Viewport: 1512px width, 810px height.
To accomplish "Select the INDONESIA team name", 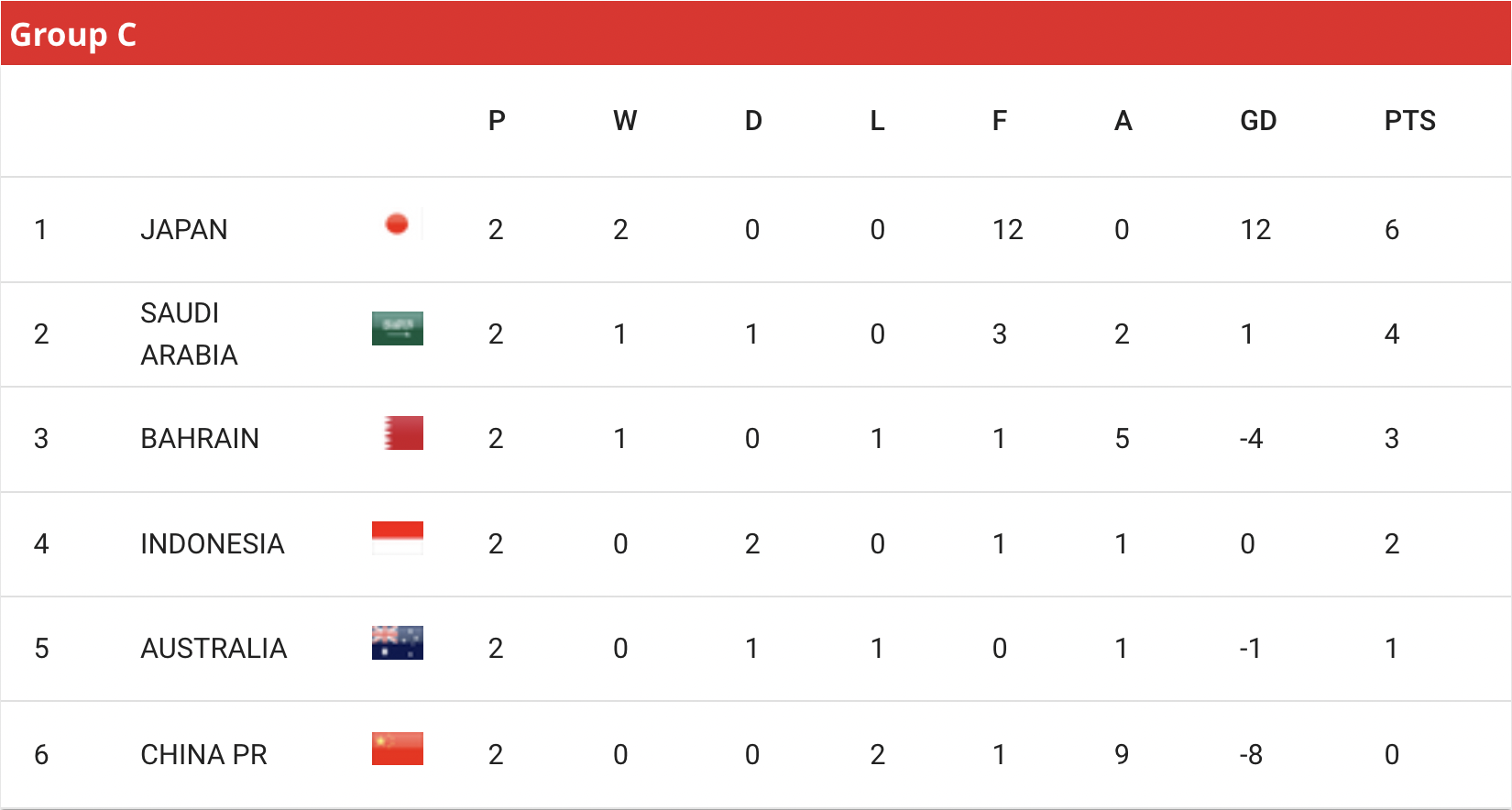I will click(213, 544).
